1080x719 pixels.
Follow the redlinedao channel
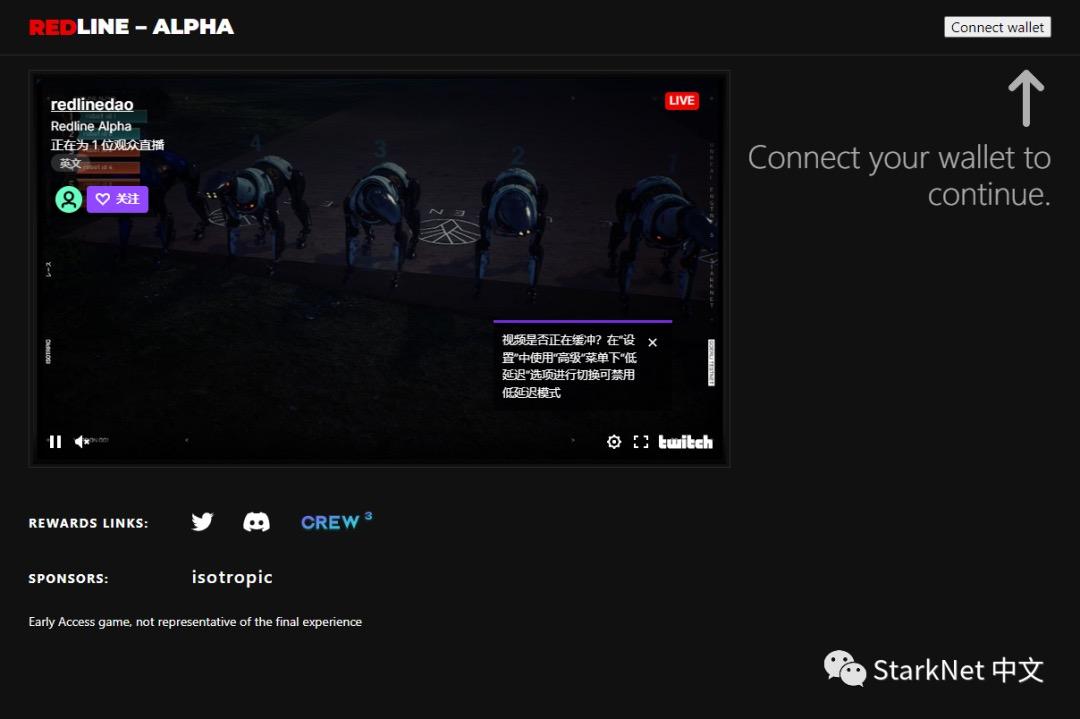tap(117, 199)
